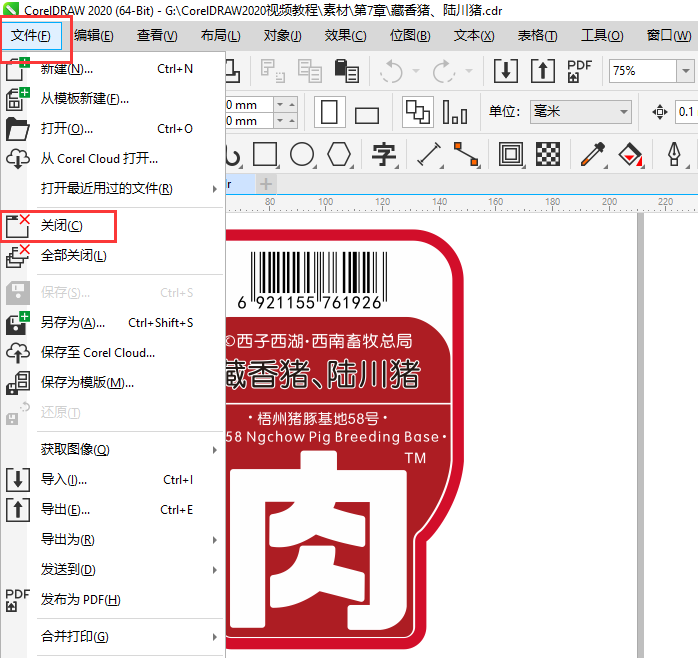This screenshot has height=658, width=698.
Task: Click the Publish to PDF toolbar icon
Action: [579, 71]
